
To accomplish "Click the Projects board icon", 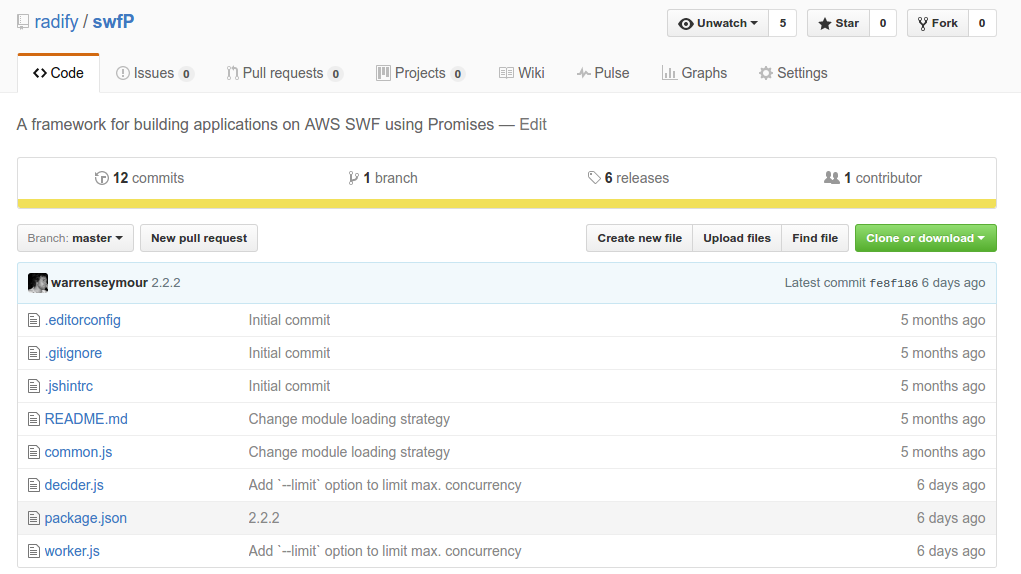I will (383, 73).
